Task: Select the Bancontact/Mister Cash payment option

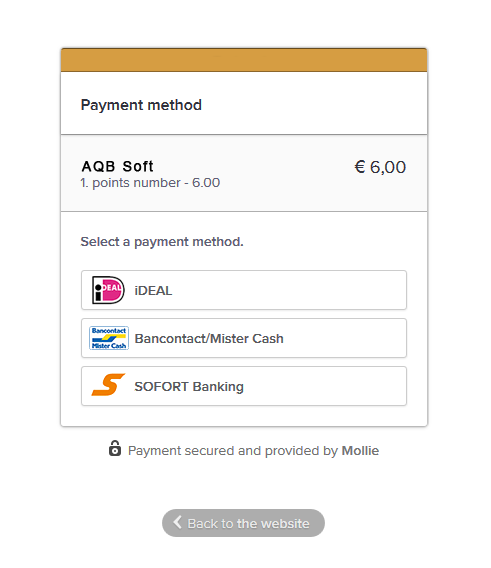Action: (x=244, y=338)
